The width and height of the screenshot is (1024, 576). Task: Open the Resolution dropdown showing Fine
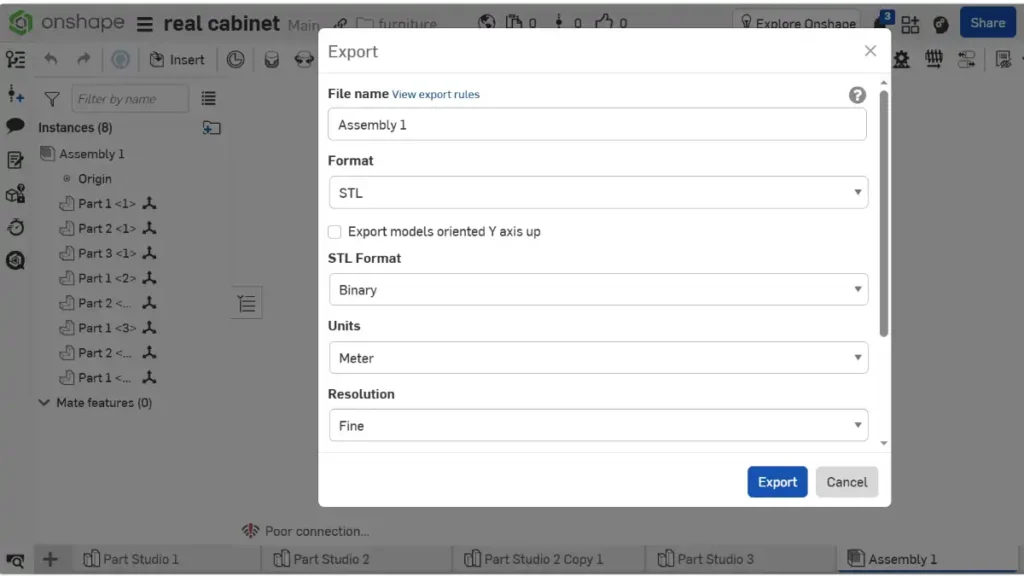[x=598, y=425]
